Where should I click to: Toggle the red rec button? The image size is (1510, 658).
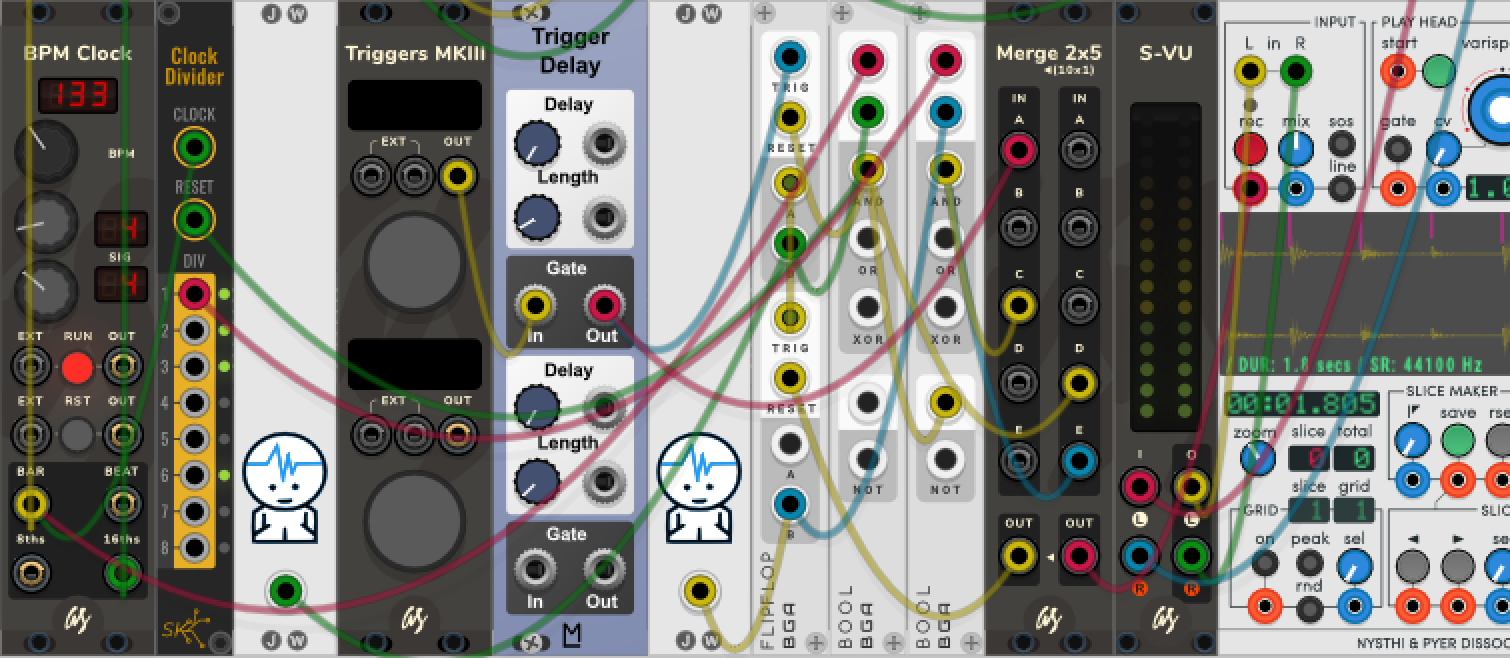pos(1249,149)
